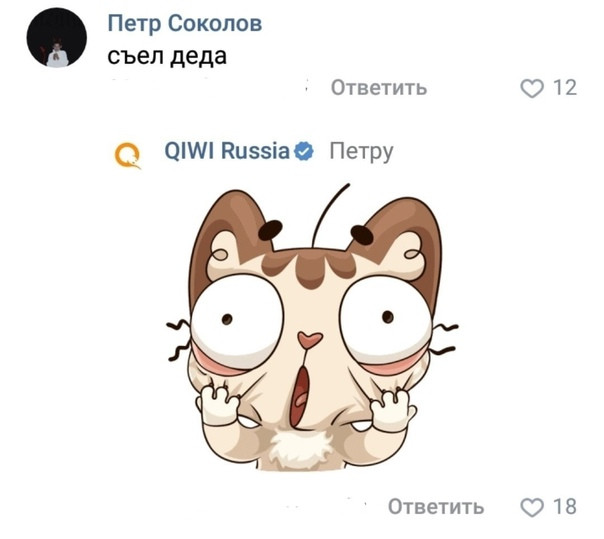
Task: Visit Петр Соколов's profile via his name
Action: pos(185,24)
